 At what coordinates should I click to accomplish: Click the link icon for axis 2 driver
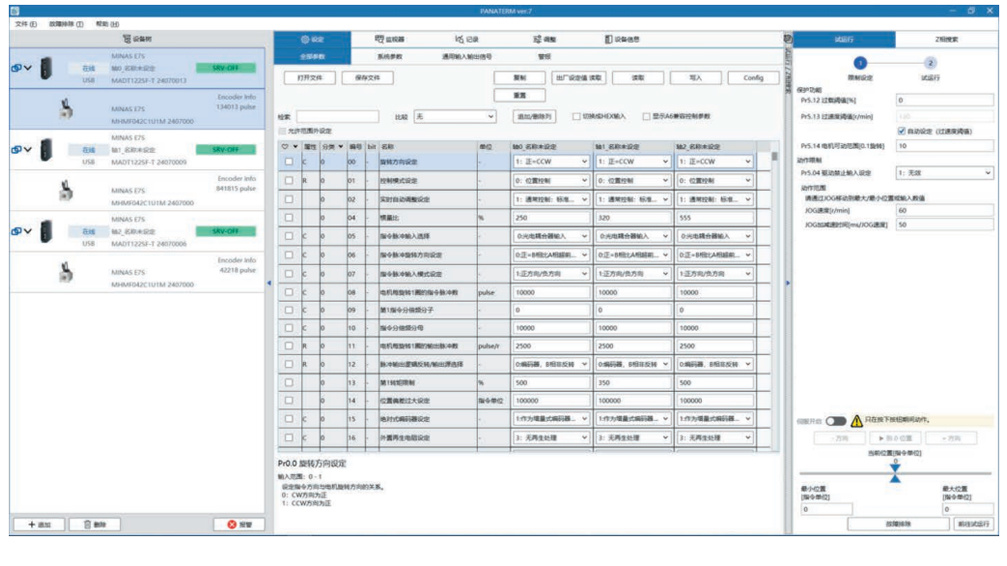[x=16, y=231]
